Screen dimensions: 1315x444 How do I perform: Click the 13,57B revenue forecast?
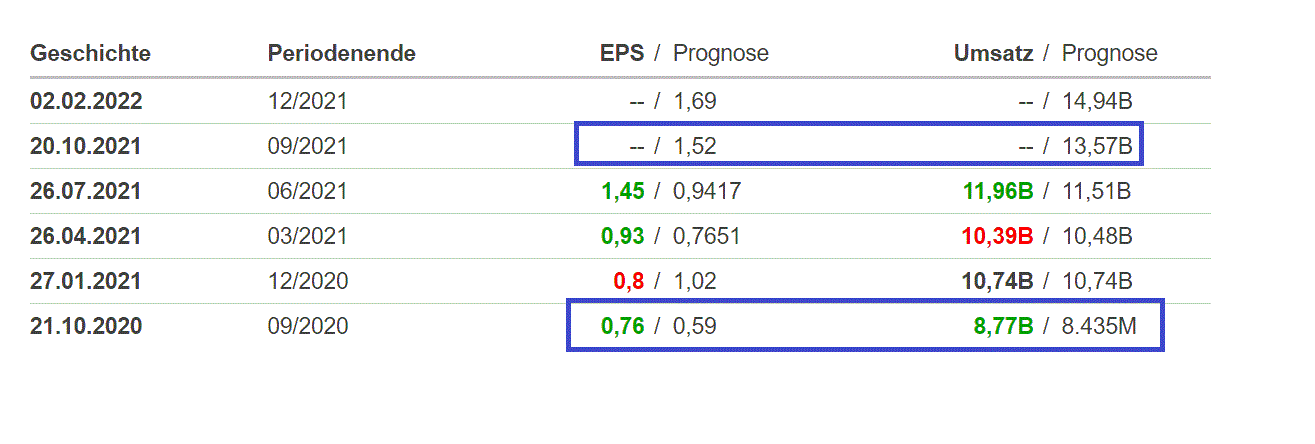(x=1097, y=146)
